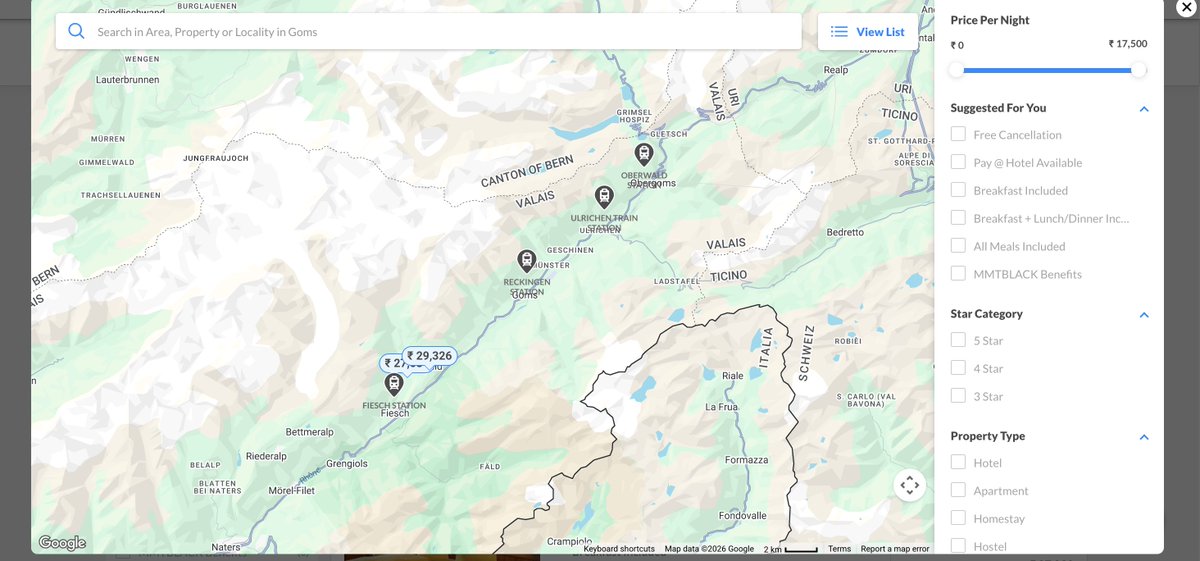Open Keyboard shortcuts link on map
The image size is (1200, 561).
(619, 548)
